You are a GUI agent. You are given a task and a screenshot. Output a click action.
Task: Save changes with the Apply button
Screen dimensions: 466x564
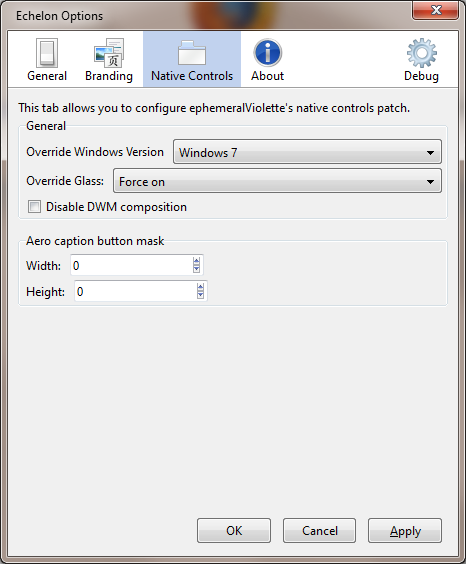[x=405, y=531]
